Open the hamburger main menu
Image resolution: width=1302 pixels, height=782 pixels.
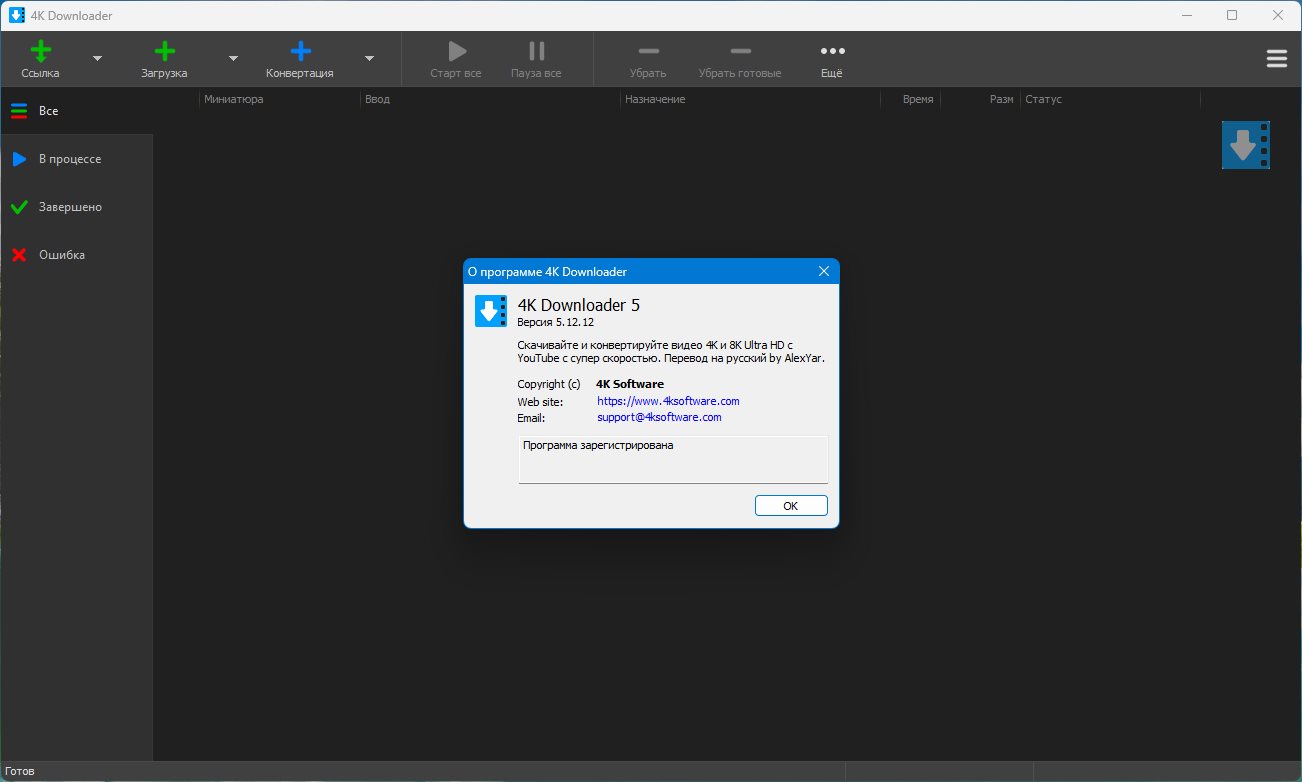click(x=1277, y=59)
